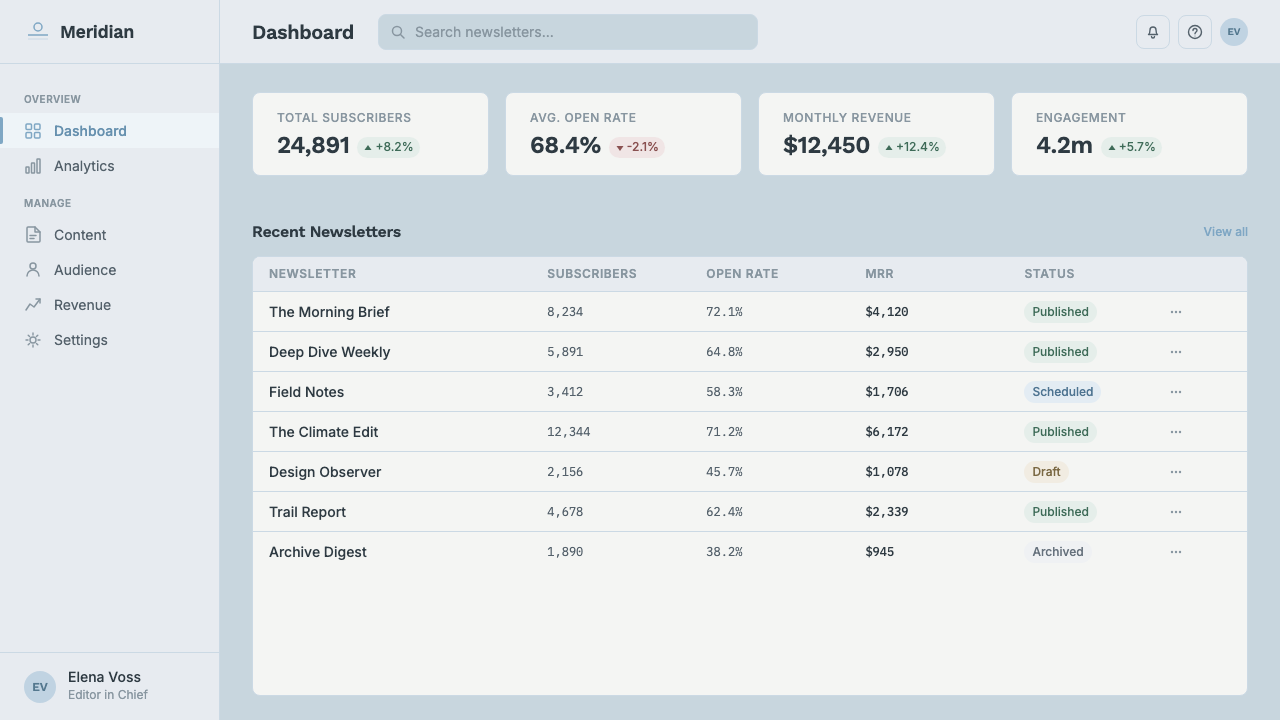Viewport: 1280px width, 720px height.
Task: Click the Elena Voss profile name
Action: point(104,677)
